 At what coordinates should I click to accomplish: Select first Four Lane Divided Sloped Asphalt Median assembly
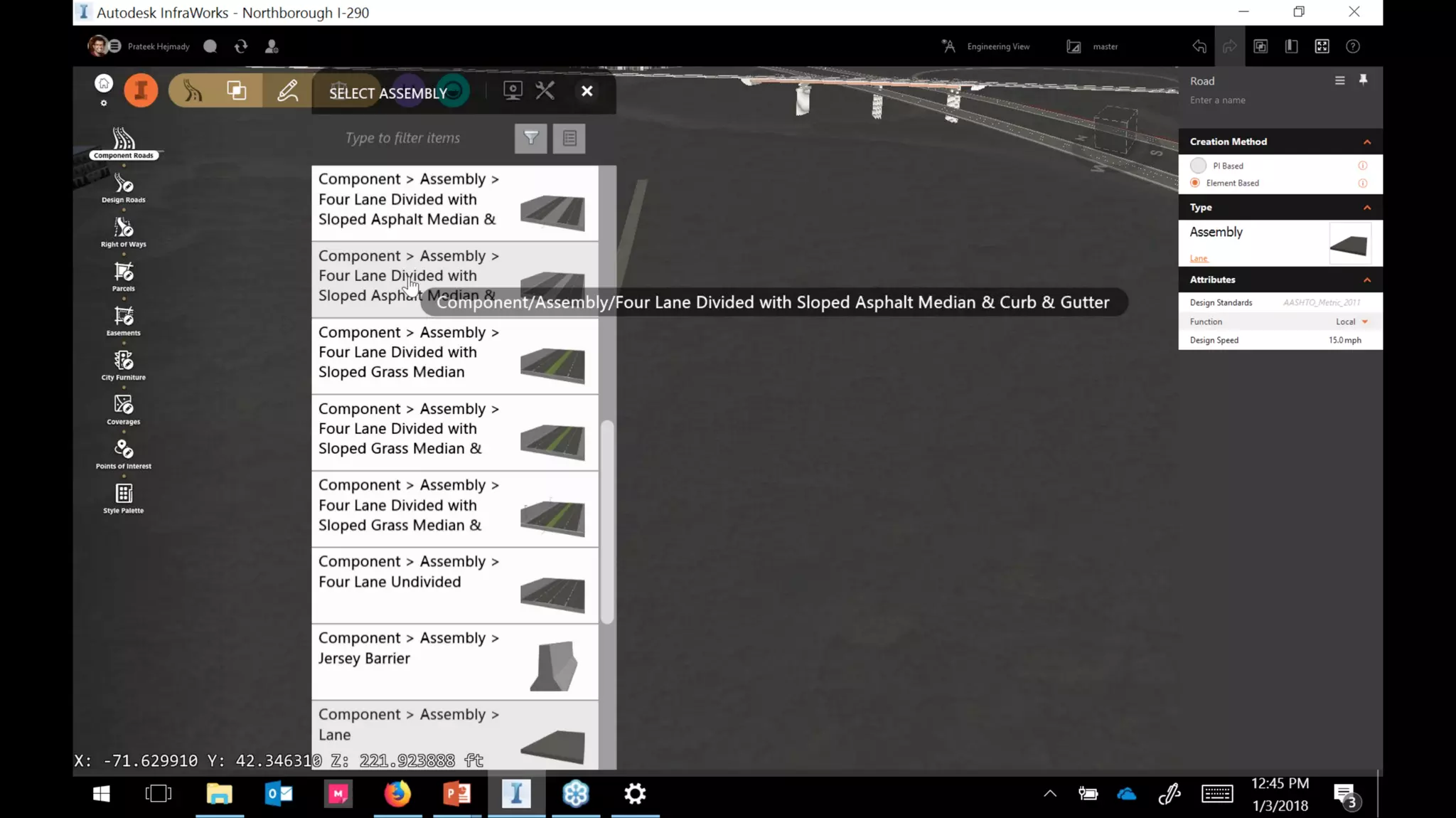click(455, 203)
